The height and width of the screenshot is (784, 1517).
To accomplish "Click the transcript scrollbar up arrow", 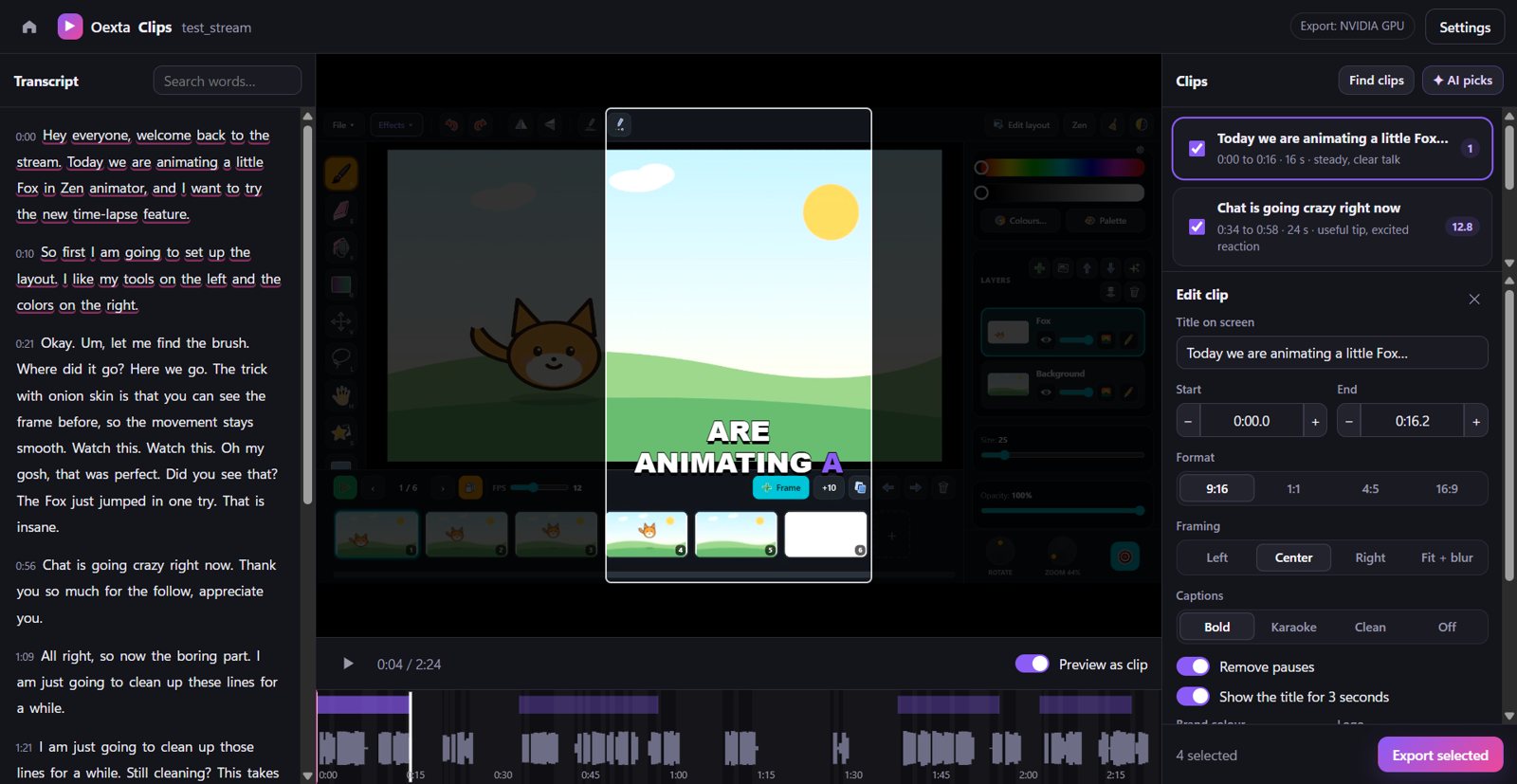I will pyautogui.click(x=307, y=116).
